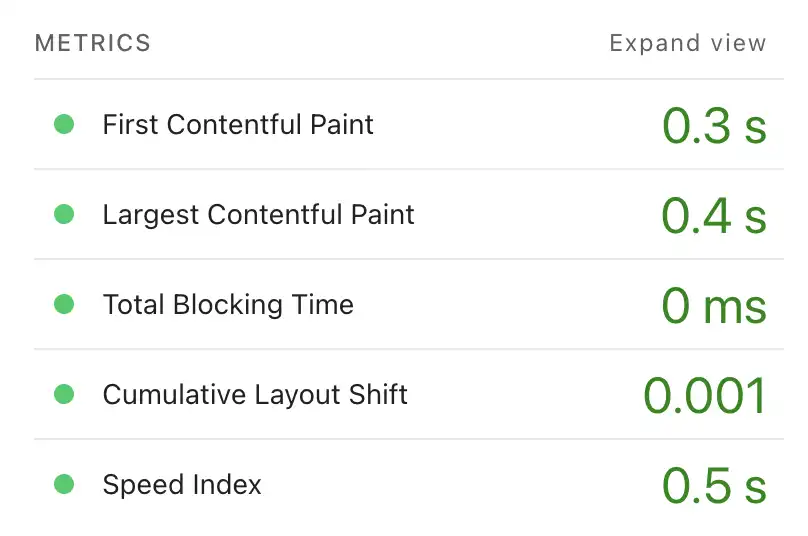The height and width of the screenshot is (536, 808).
Task: Open the Cumulative Layout Shift label
Action: coord(255,395)
